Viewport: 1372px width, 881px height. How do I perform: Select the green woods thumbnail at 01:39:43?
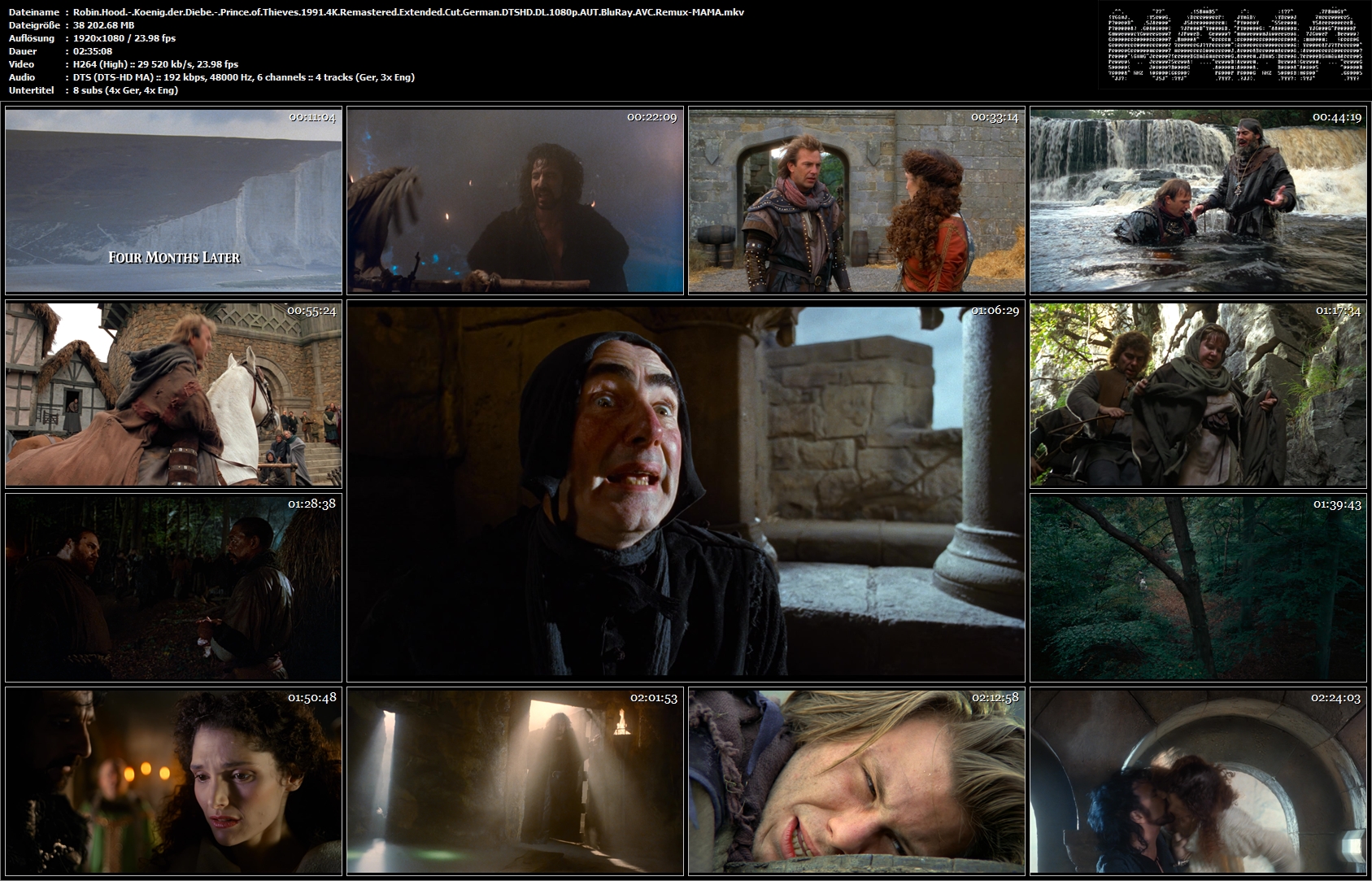pyautogui.click(x=1198, y=587)
